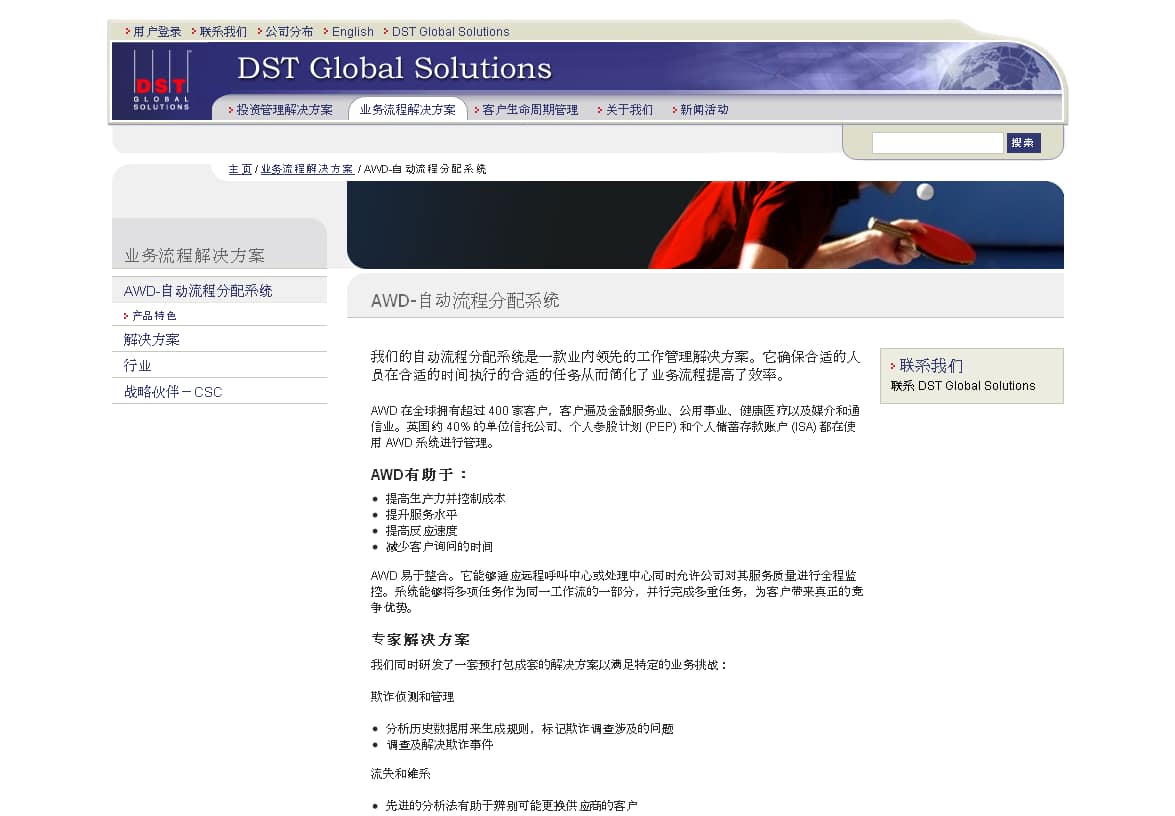
Task: Click the DST Global Solutions logo
Action: [x=161, y=81]
